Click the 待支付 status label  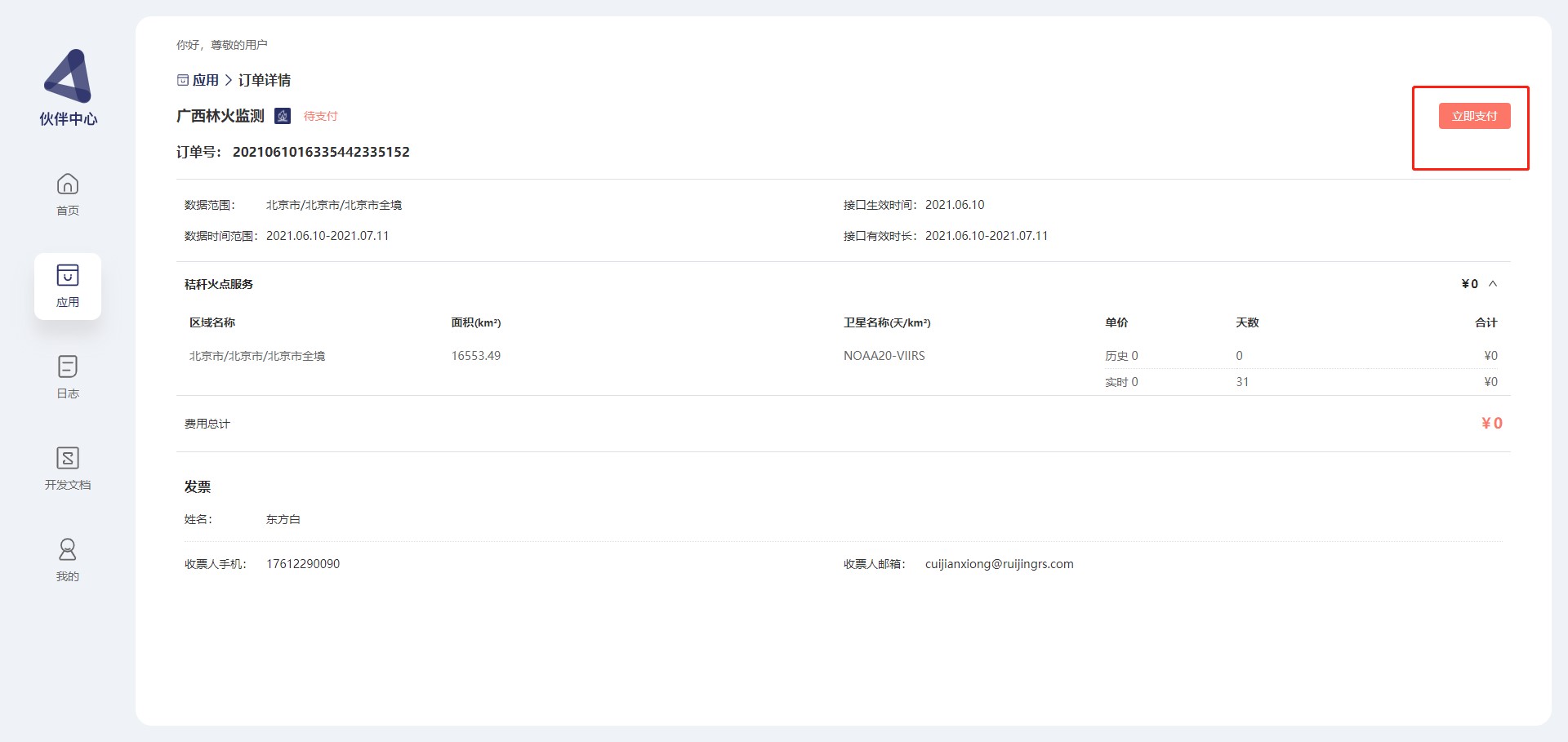point(320,116)
